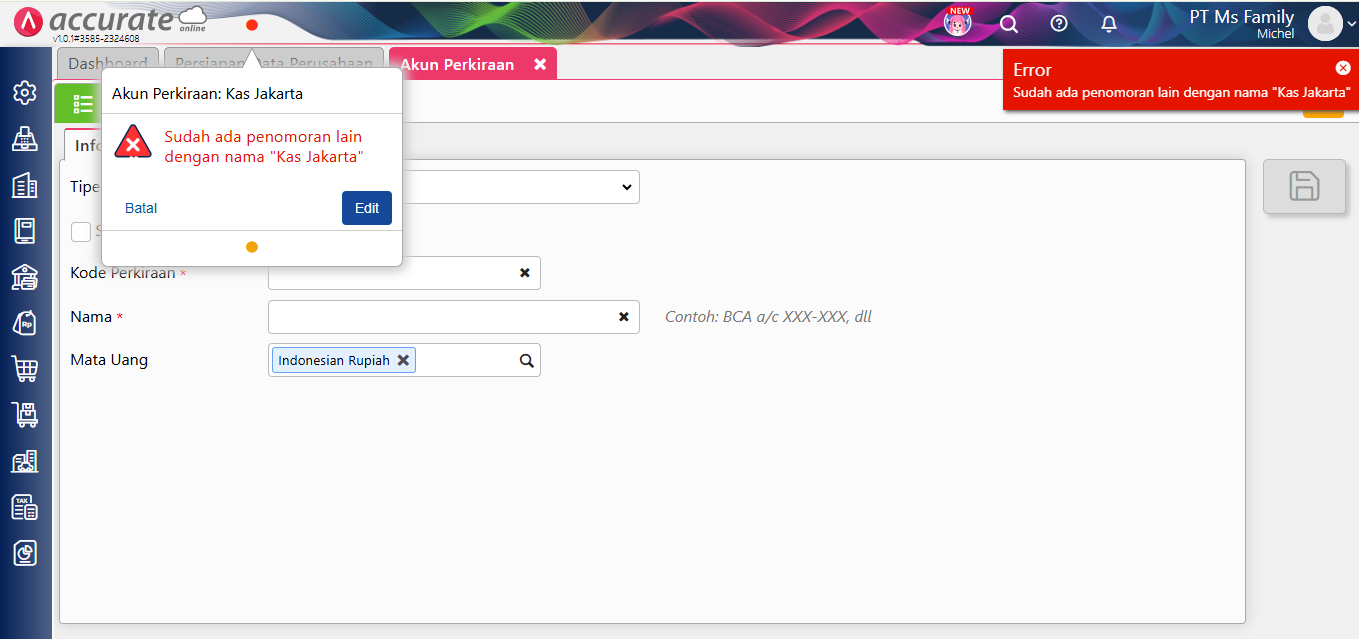Screen dimensions: 1359x639
Task: Expand the Tipe dropdown arrow
Action: [x=626, y=187]
